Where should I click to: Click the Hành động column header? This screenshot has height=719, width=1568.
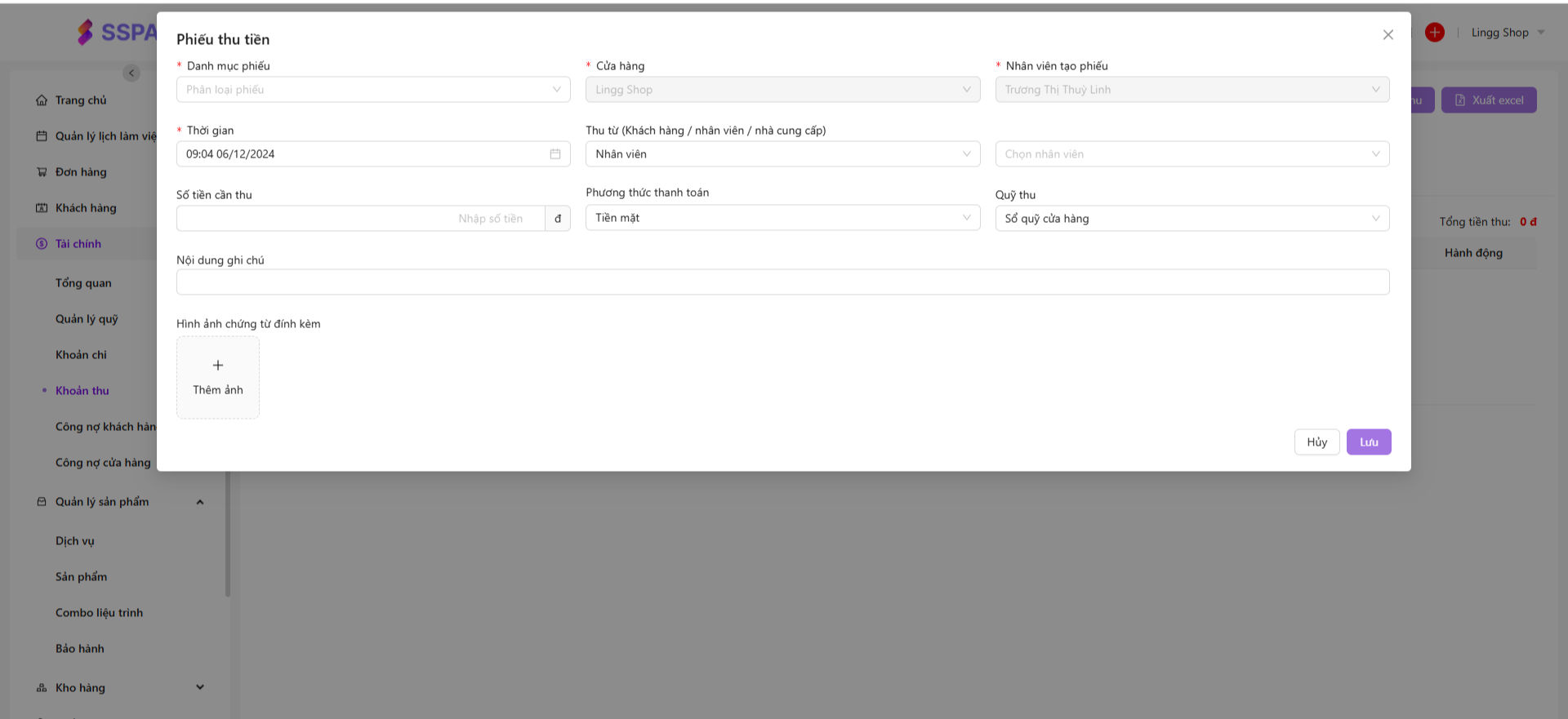coord(1473,253)
